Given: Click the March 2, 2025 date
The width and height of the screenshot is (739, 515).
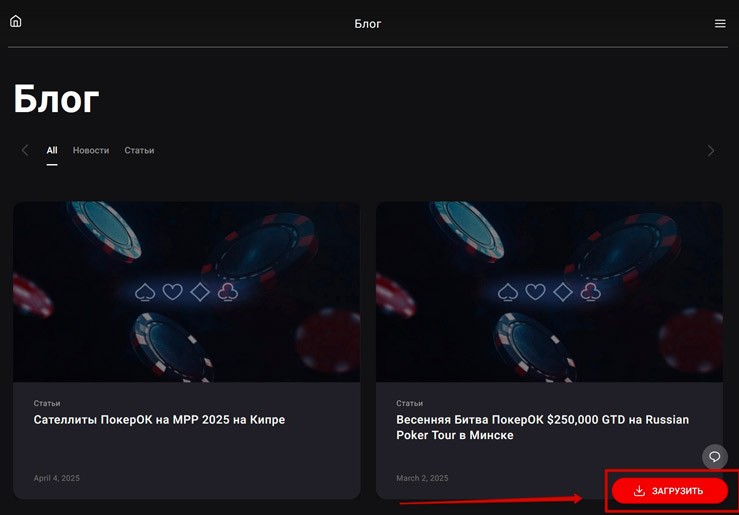Looking at the screenshot, I should click(x=422, y=478).
